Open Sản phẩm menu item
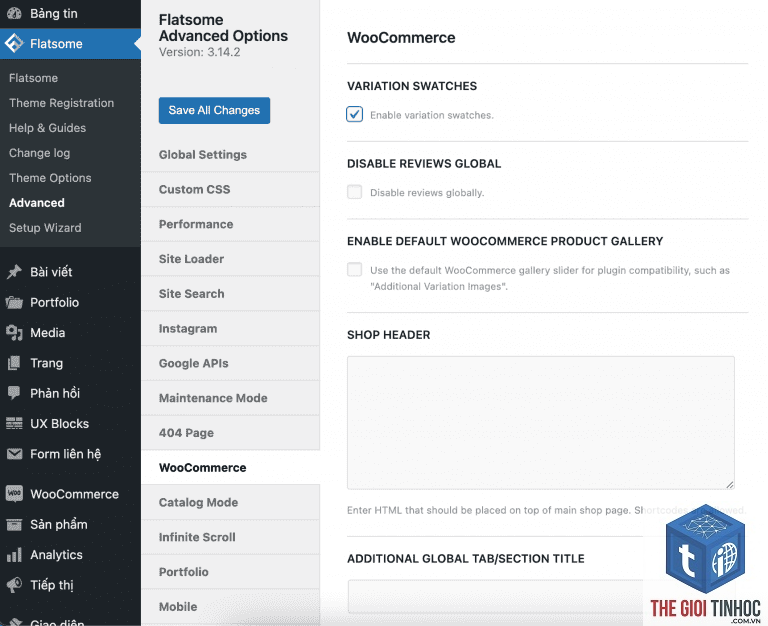The image size is (768, 626). coord(70,525)
